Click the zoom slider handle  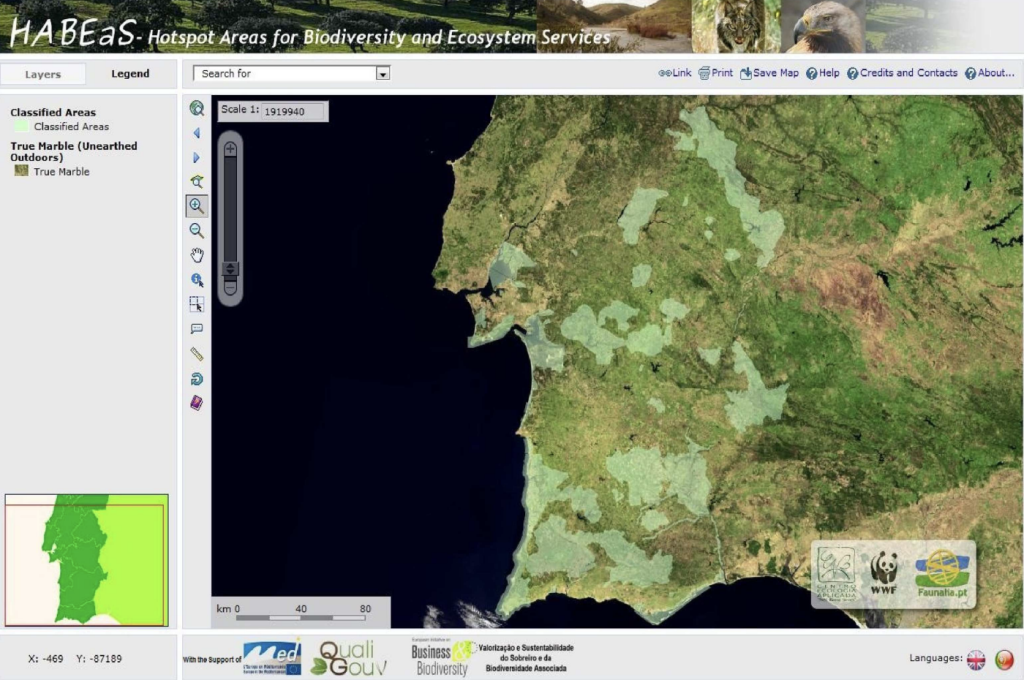tap(230, 268)
